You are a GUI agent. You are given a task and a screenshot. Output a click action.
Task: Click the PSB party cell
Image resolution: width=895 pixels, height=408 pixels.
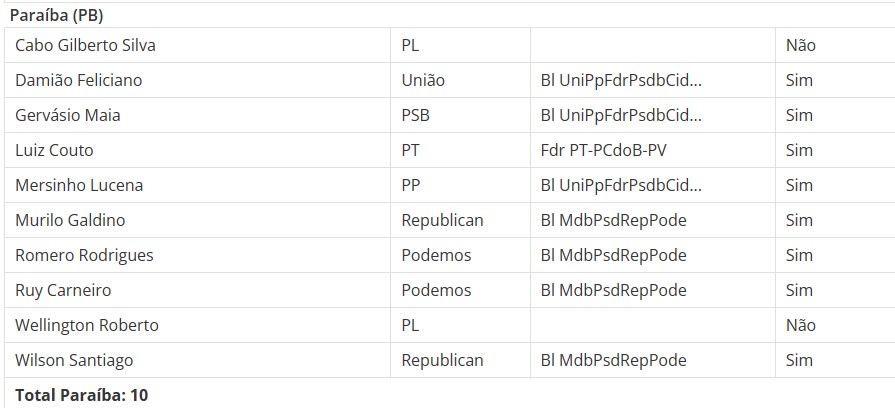[x=460, y=115]
